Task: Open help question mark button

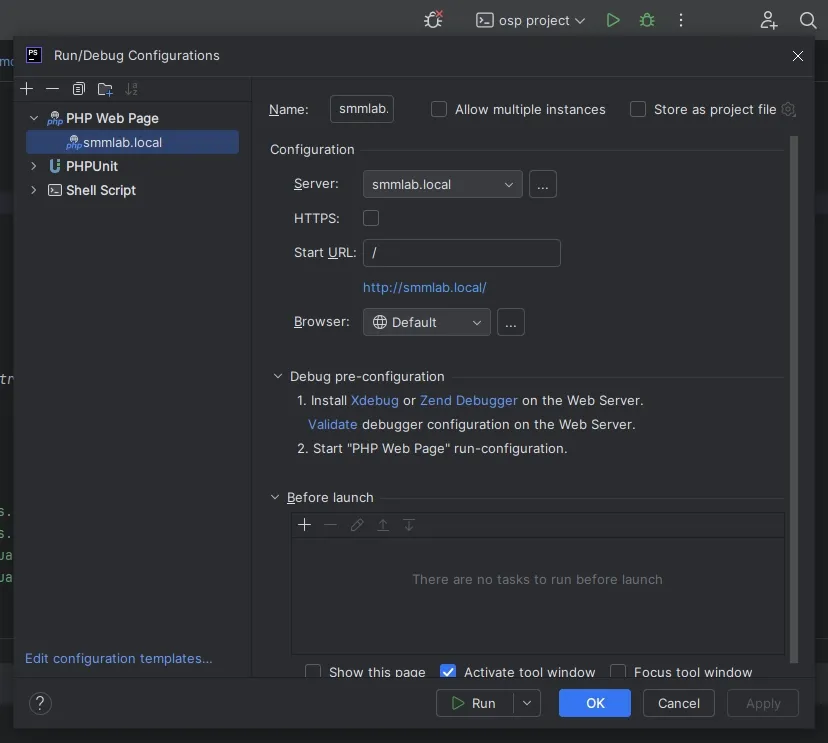Action: click(40, 703)
